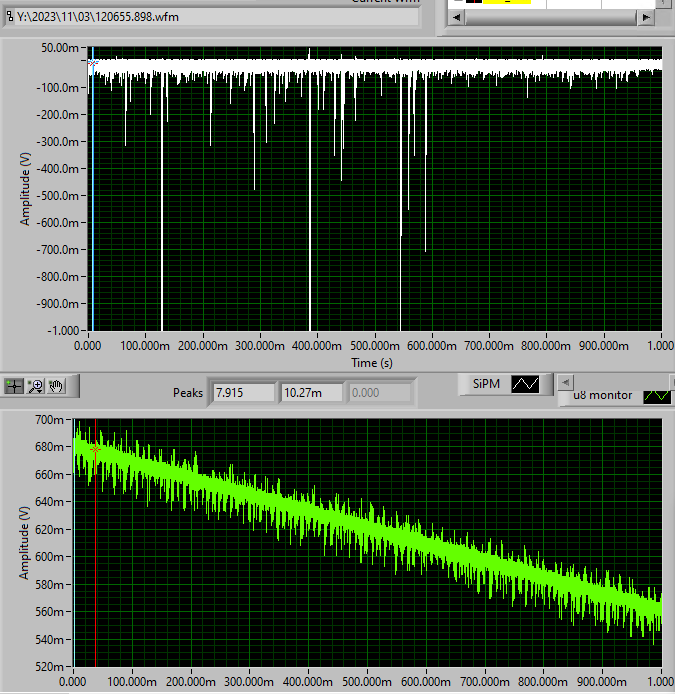Click top graph y-axis label -500.0m
This screenshot has height=694, width=675.
point(58,196)
